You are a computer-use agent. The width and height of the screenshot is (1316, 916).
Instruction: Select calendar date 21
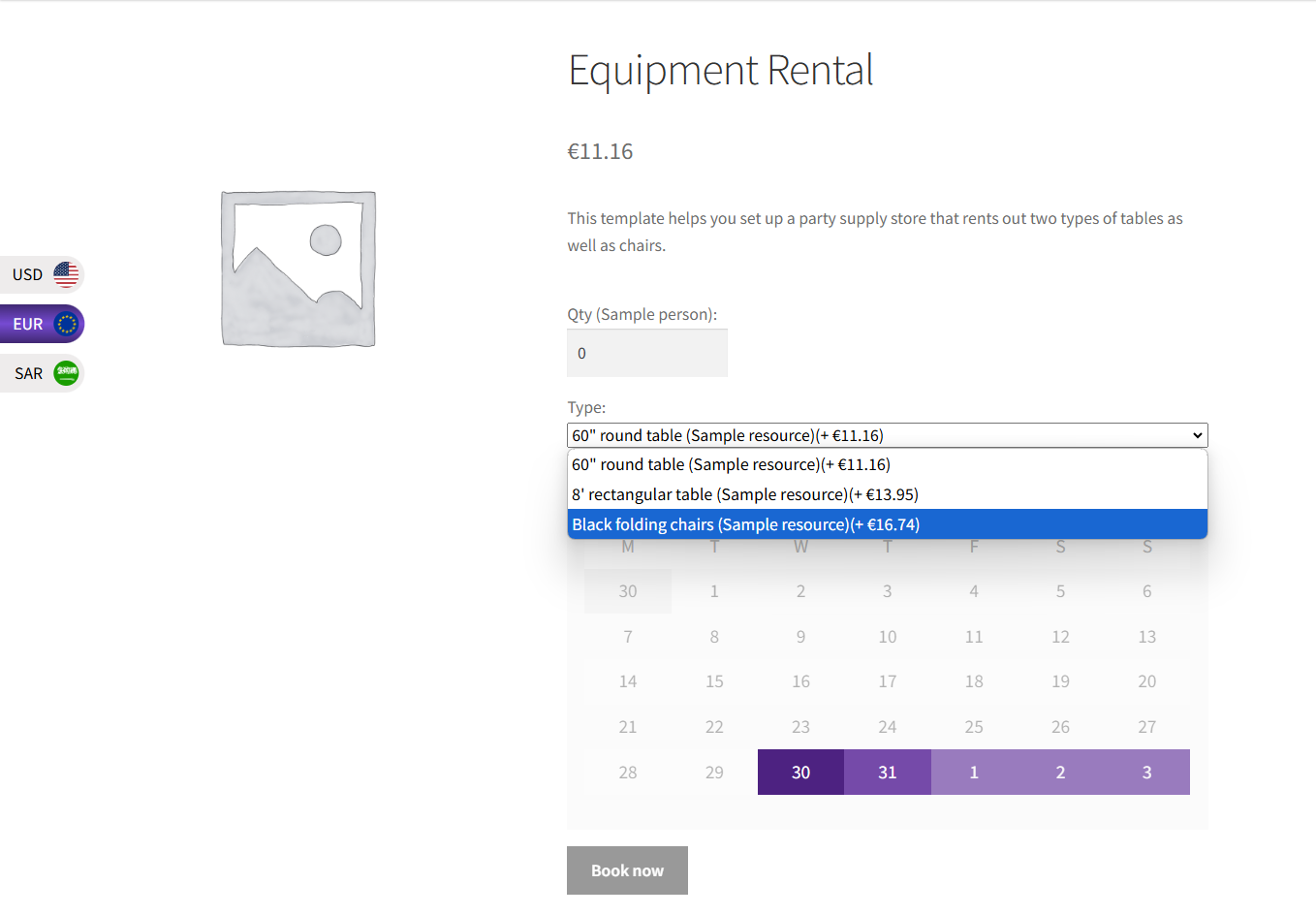click(x=628, y=727)
